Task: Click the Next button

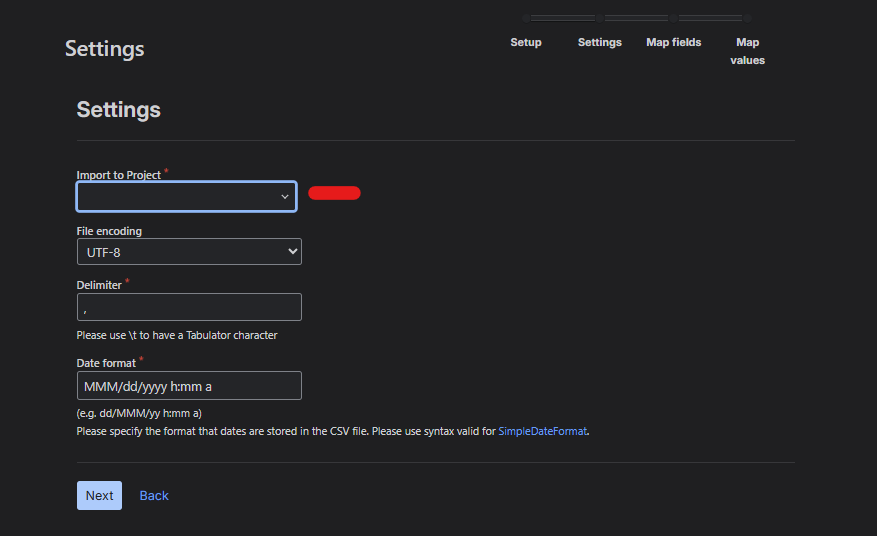Action: point(99,495)
